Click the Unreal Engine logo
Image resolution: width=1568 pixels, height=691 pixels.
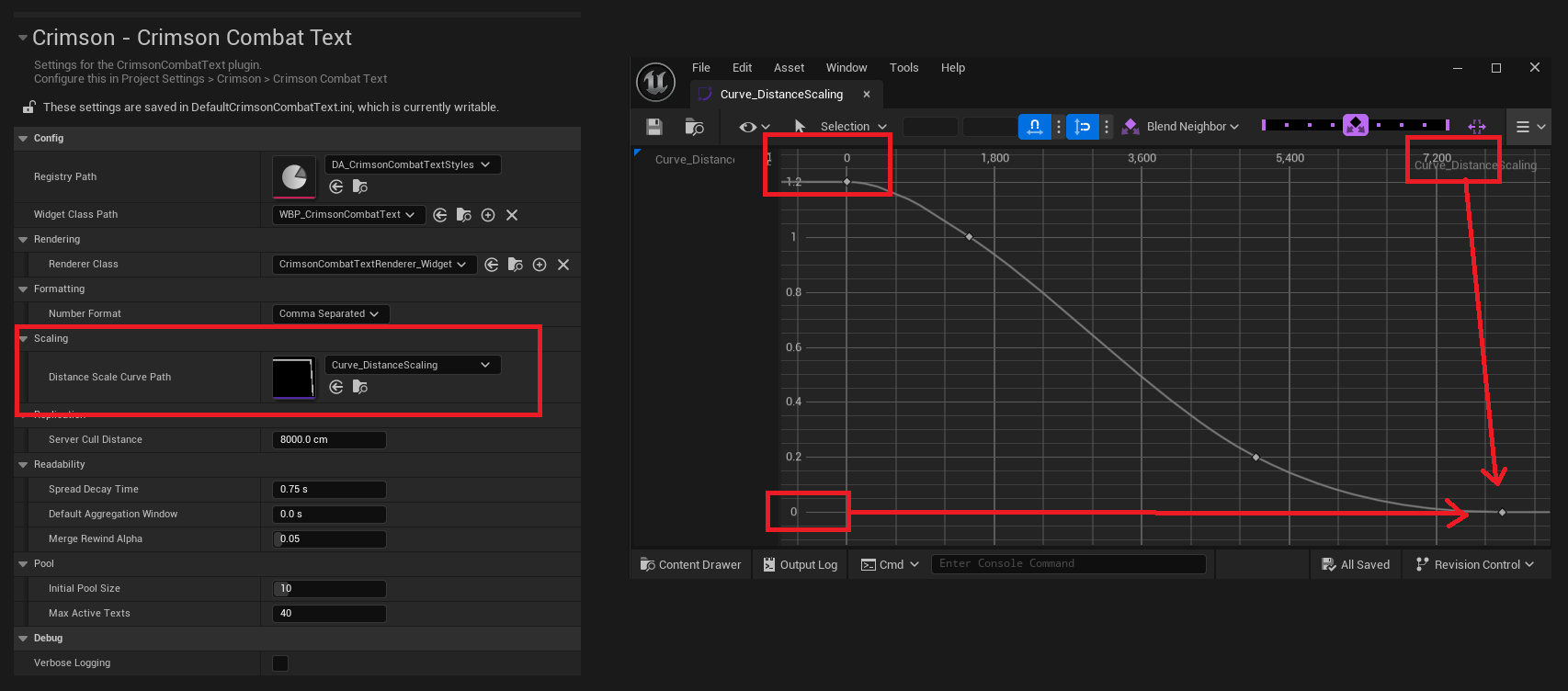click(656, 82)
